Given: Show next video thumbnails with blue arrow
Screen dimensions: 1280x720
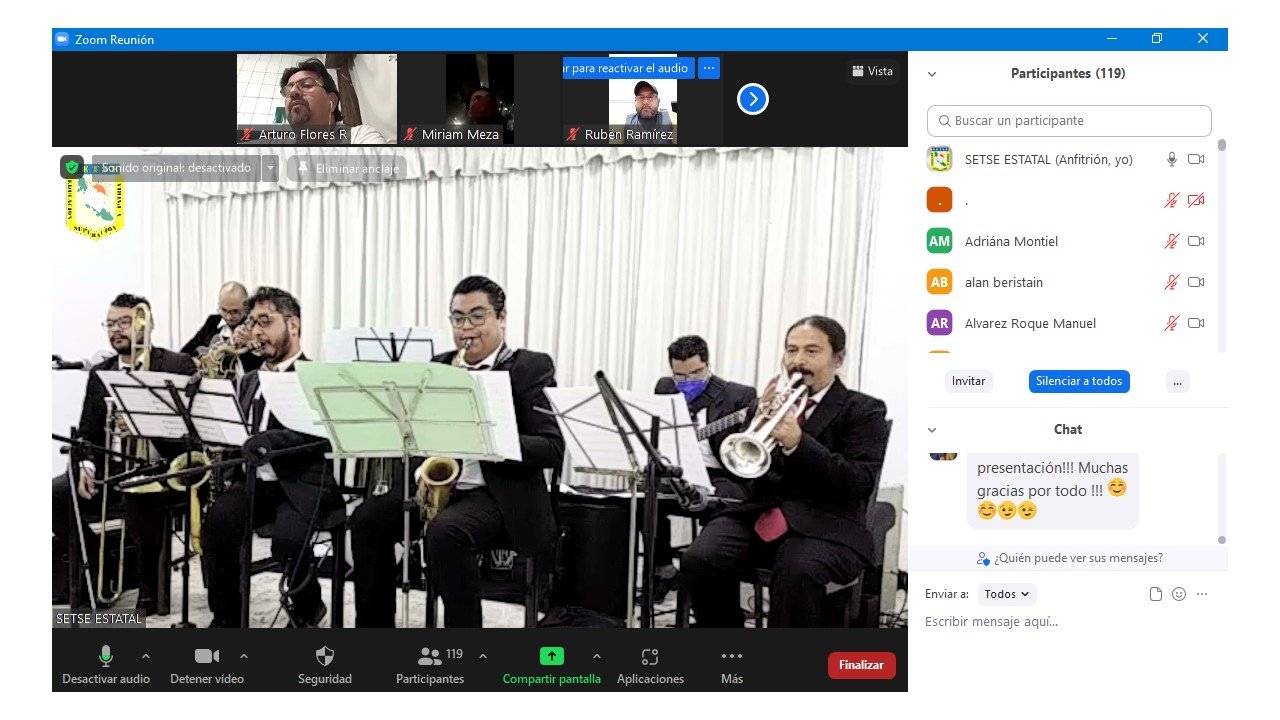Looking at the screenshot, I should click(752, 99).
